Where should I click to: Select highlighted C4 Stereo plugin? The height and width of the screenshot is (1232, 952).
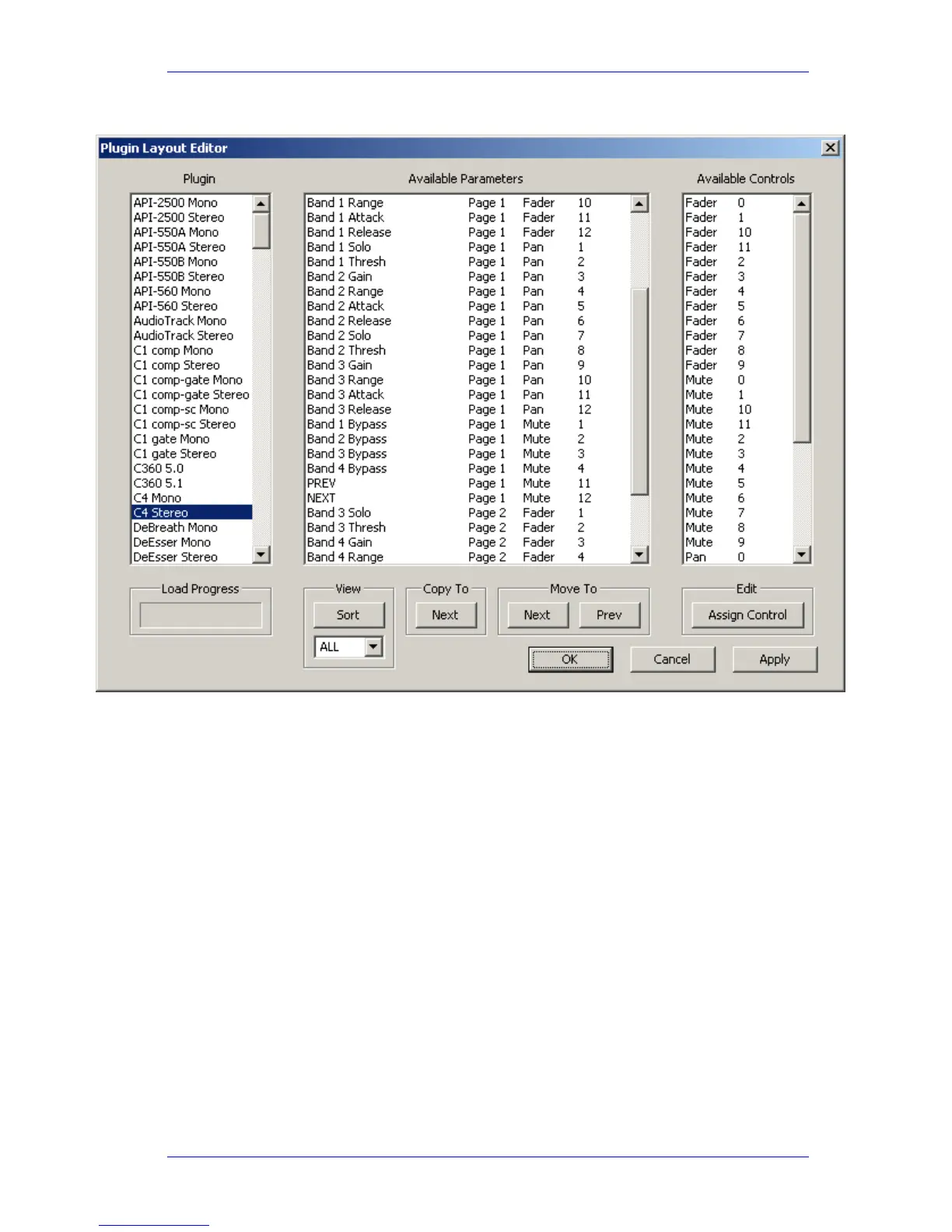[x=192, y=513]
